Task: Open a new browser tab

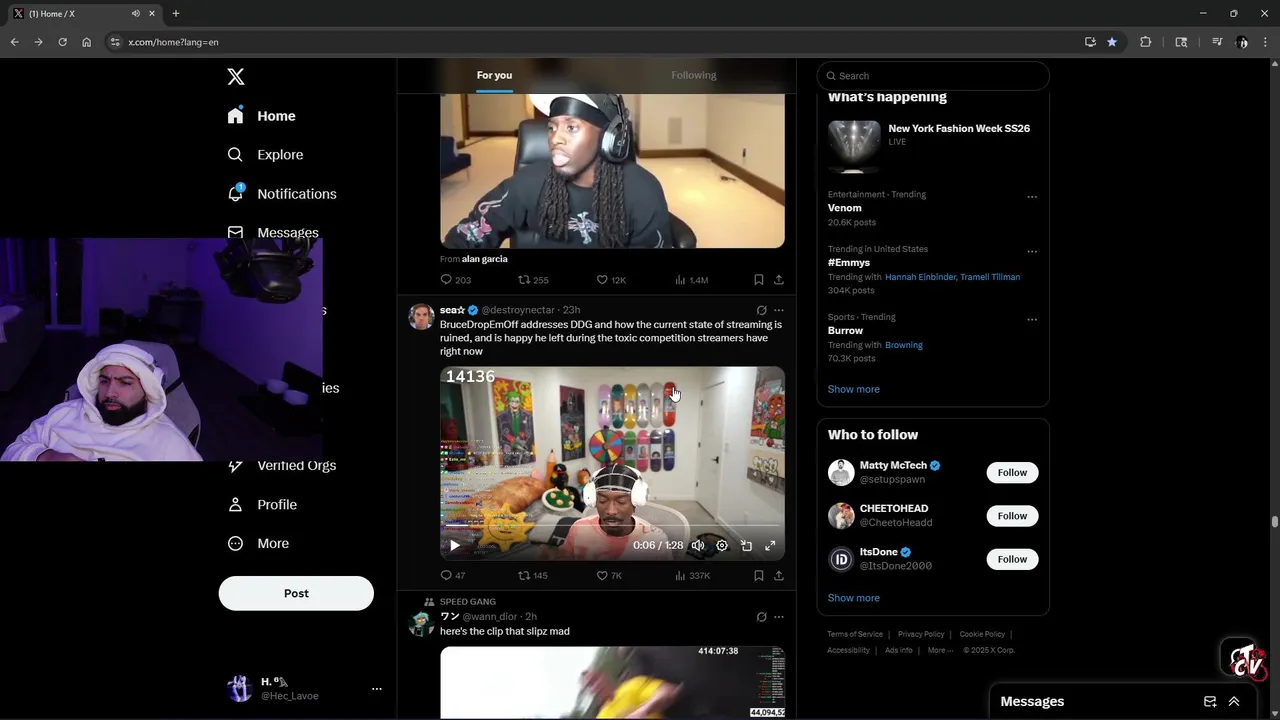Action: pyautogui.click(x=176, y=13)
